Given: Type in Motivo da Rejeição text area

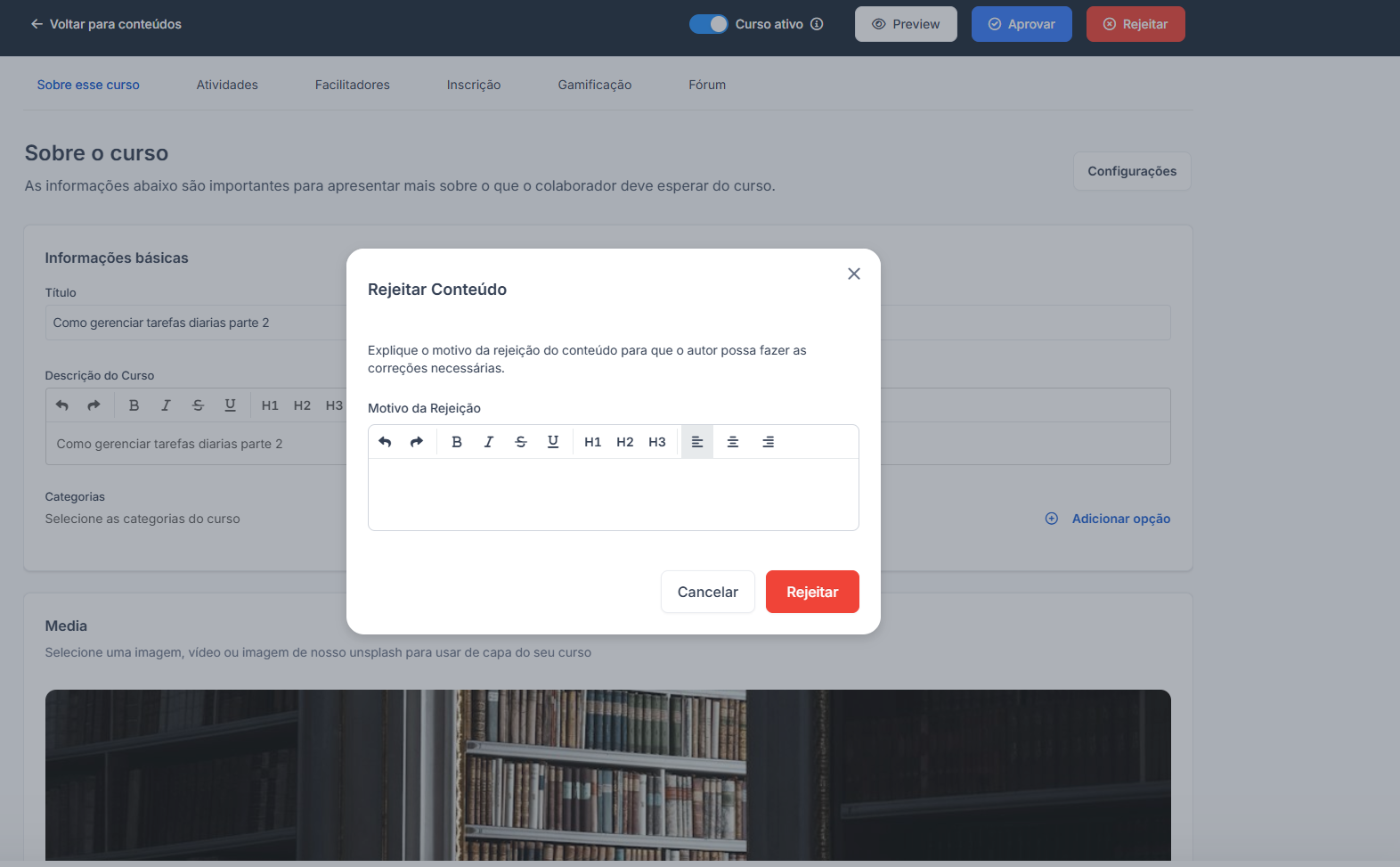Looking at the screenshot, I should [x=613, y=494].
